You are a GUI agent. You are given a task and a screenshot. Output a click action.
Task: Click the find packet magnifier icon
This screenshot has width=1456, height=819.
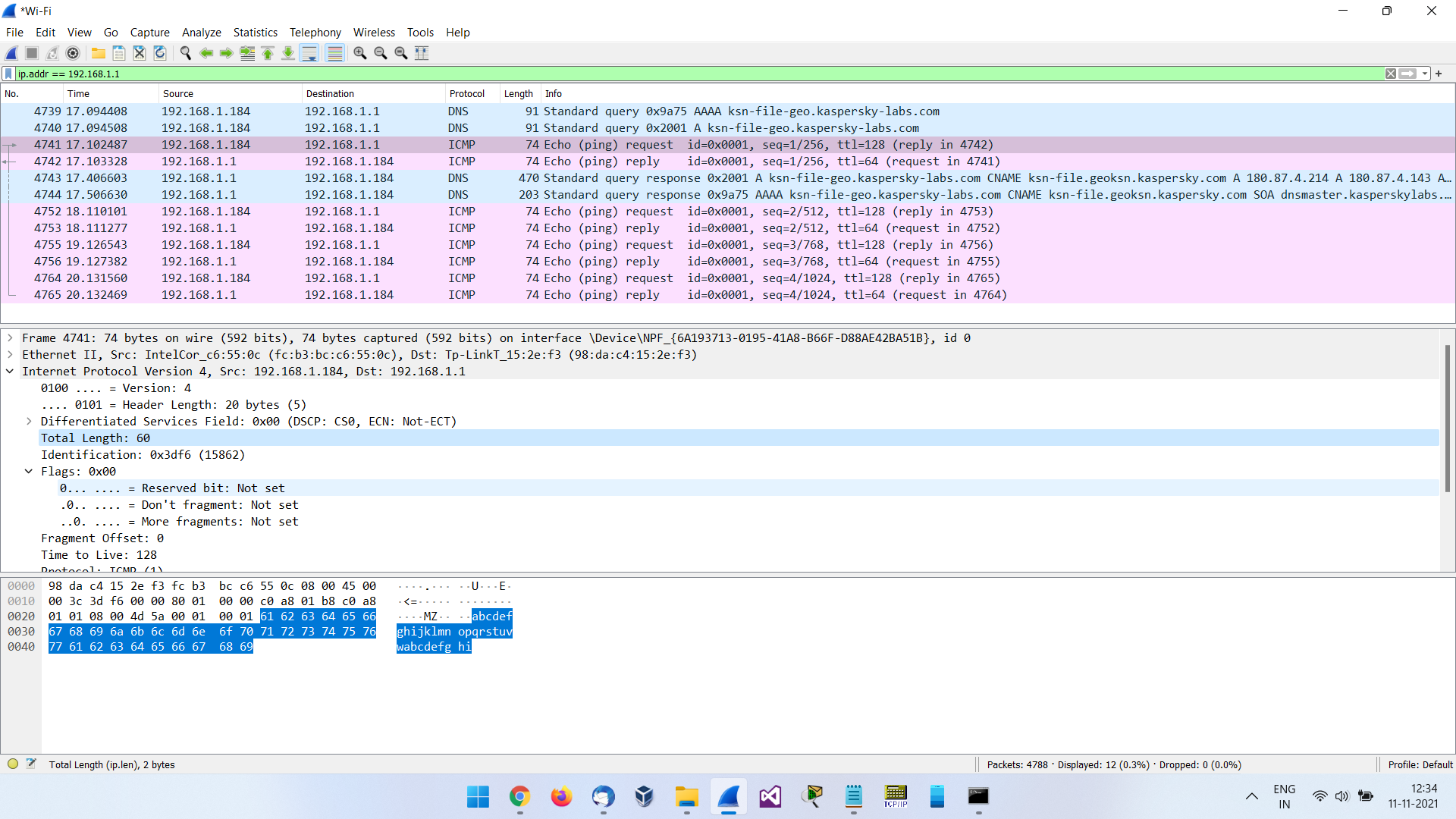pos(185,53)
